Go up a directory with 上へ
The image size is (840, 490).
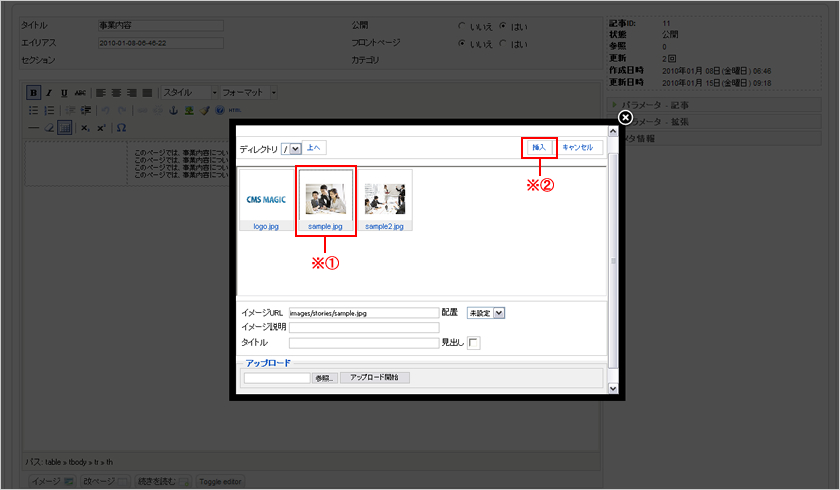314,148
